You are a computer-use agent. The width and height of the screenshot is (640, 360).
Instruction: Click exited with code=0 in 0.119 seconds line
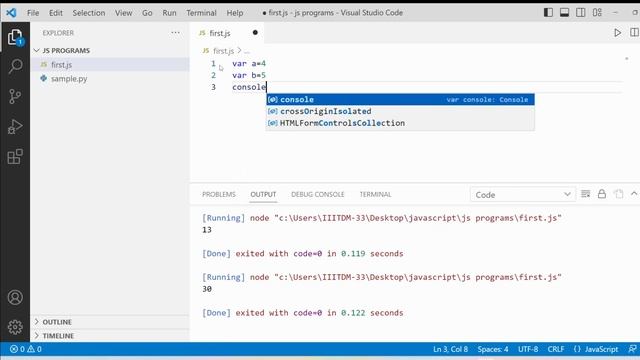tap(302, 253)
